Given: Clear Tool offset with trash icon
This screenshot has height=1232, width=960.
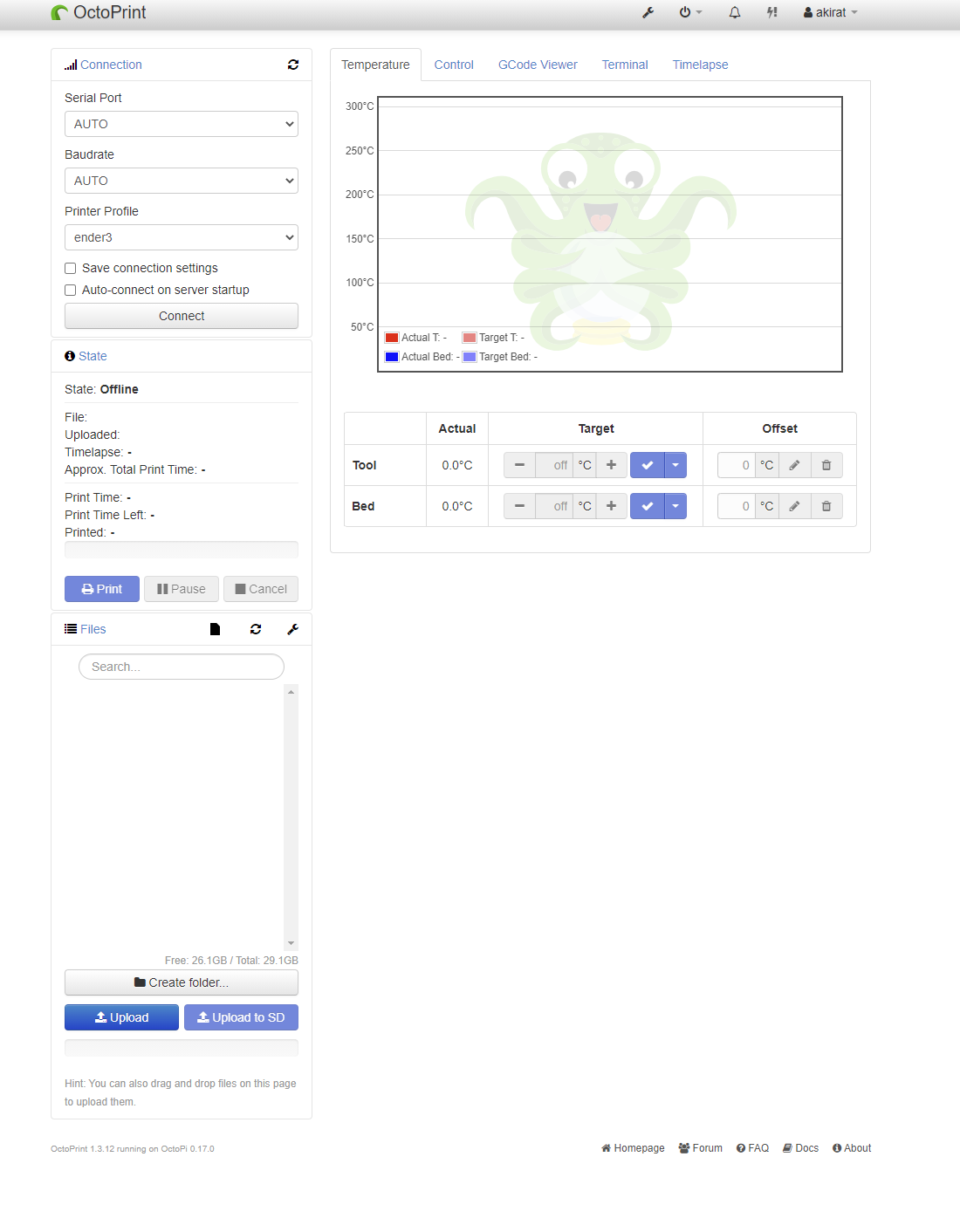Looking at the screenshot, I should tap(826, 465).
